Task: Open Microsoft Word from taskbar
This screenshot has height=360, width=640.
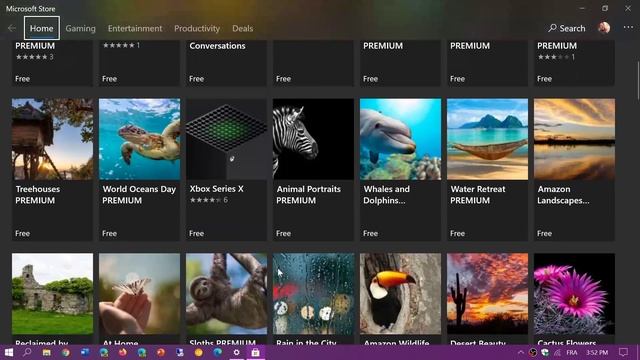Action: [85, 352]
